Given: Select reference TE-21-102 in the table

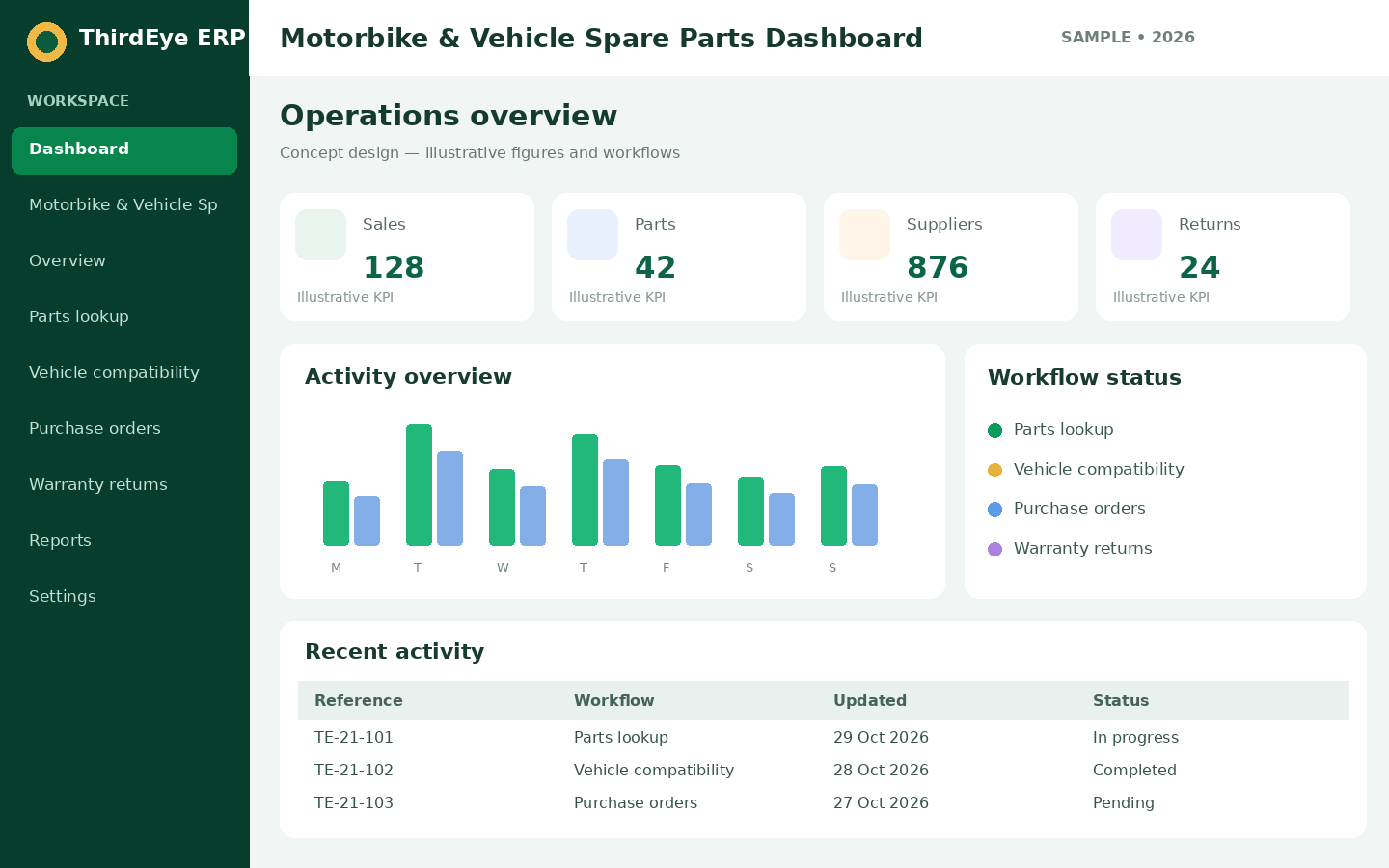Looking at the screenshot, I should coord(354,771).
